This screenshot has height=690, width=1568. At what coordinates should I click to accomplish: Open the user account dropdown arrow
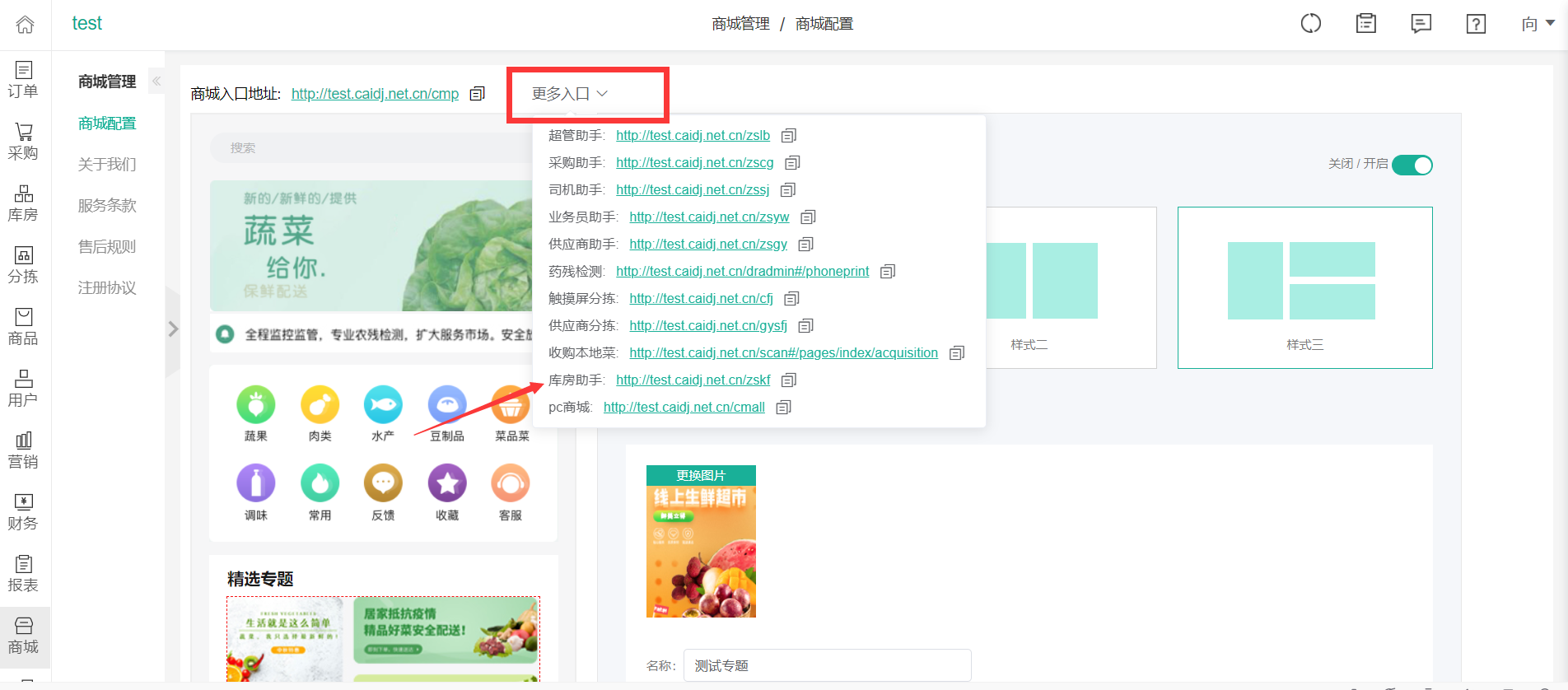(x=1549, y=23)
